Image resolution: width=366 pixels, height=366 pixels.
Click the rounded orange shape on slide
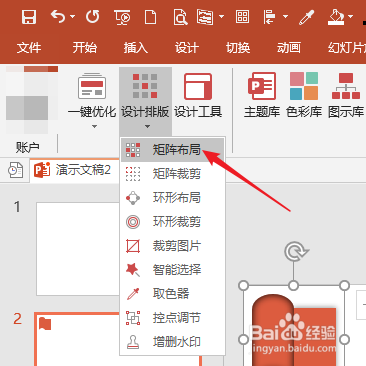pyautogui.click(x=273, y=330)
